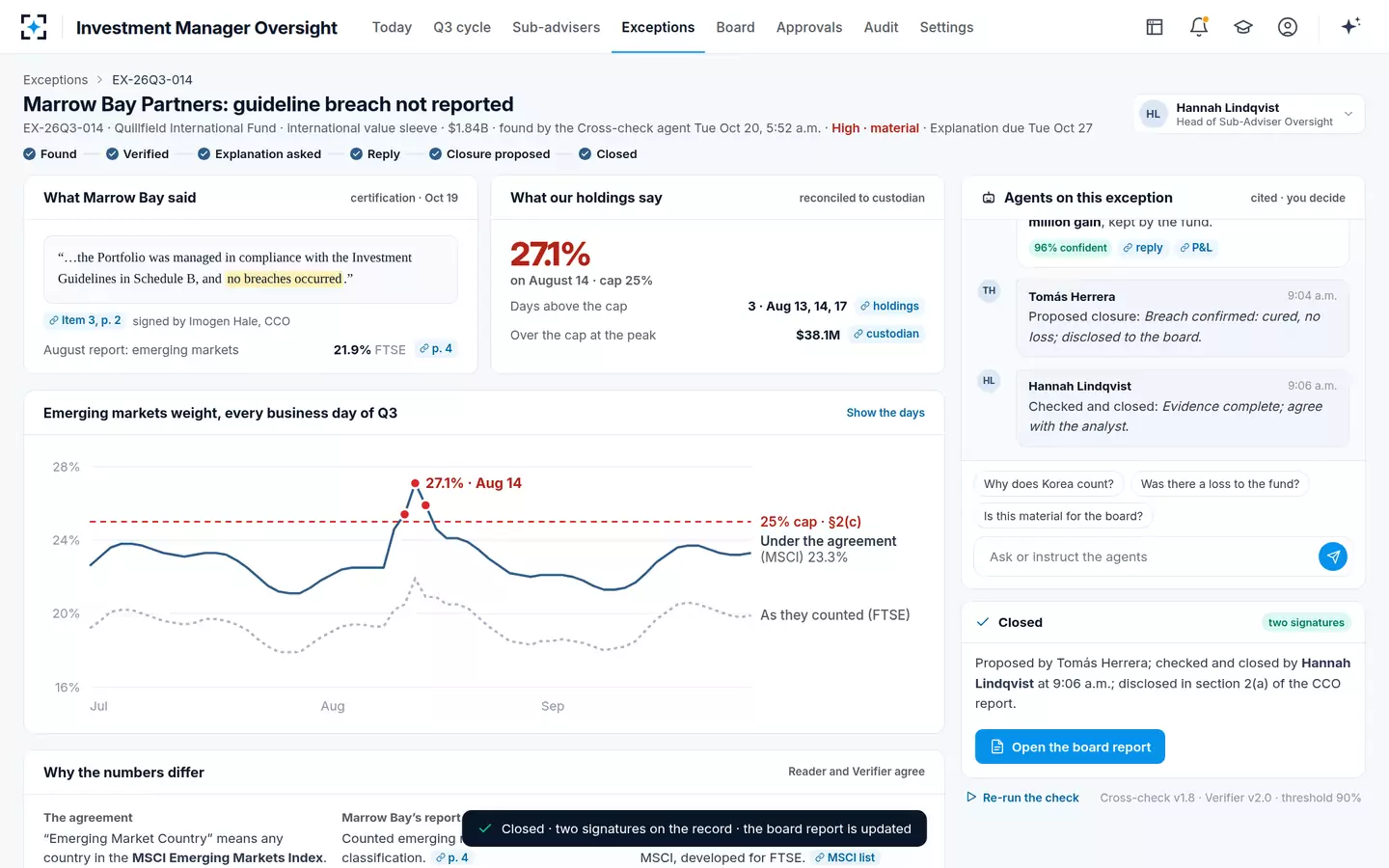Viewport: 1389px width, 868px height.
Task: Choose the 'Why does Korea count?' suggestion
Action: tap(1049, 484)
